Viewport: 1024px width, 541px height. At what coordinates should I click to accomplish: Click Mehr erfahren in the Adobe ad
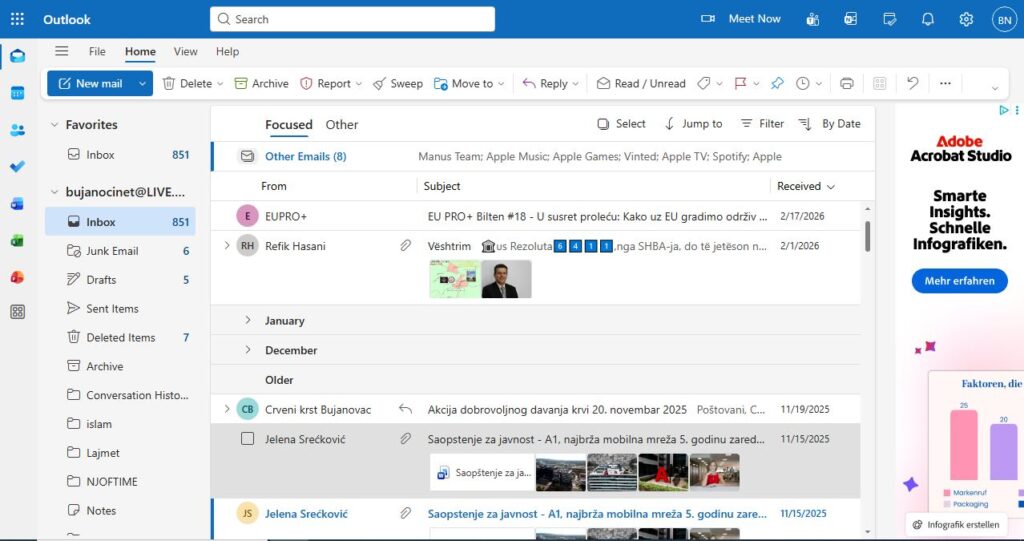[x=959, y=281]
